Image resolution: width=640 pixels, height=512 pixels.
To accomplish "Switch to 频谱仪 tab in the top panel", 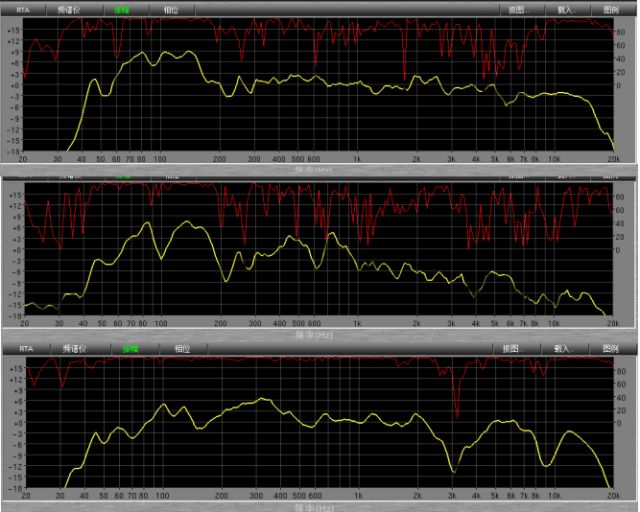I will 69,10.
